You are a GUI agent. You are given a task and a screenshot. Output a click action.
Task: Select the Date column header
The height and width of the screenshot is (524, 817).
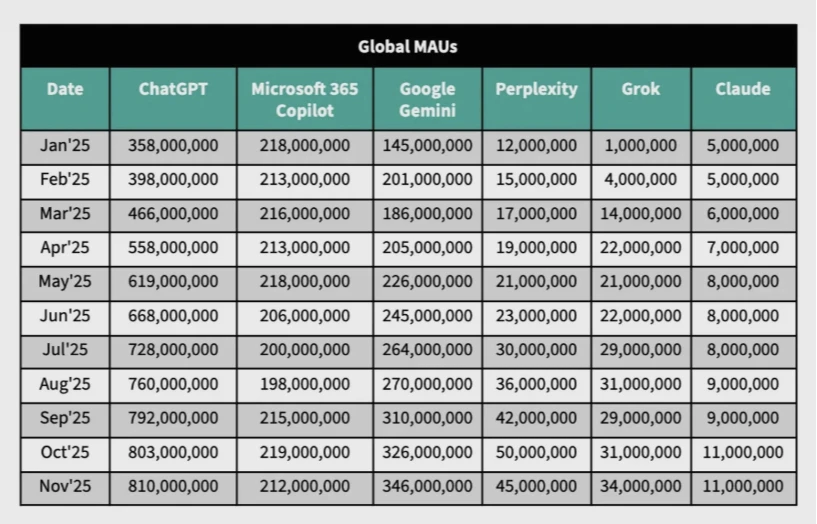click(x=65, y=89)
